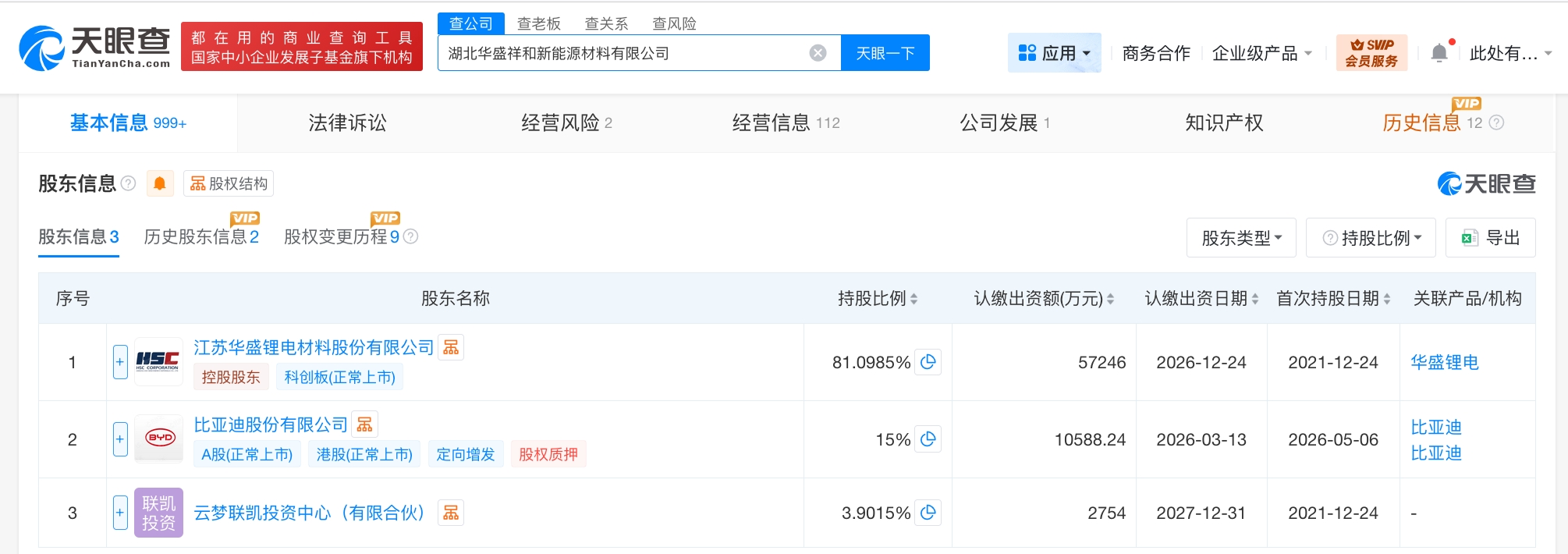Open the 应用 dropdown menu
The width and height of the screenshot is (1568, 554).
tap(1054, 53)
